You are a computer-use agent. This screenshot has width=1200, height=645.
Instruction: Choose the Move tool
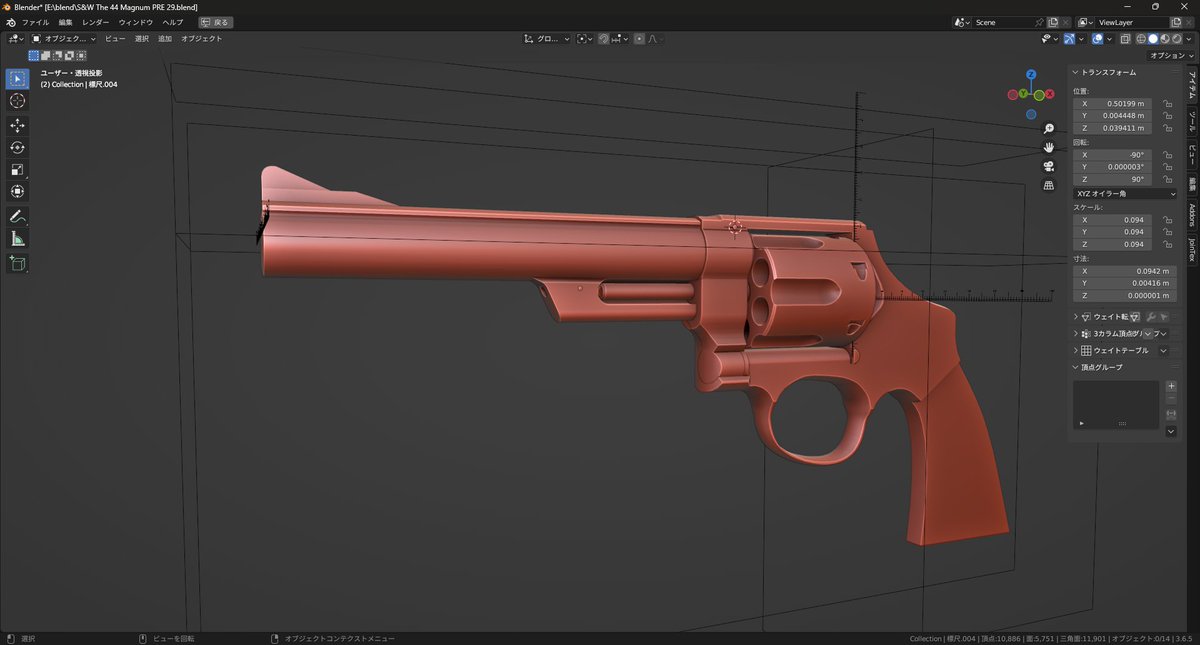[x=17, y=125]
